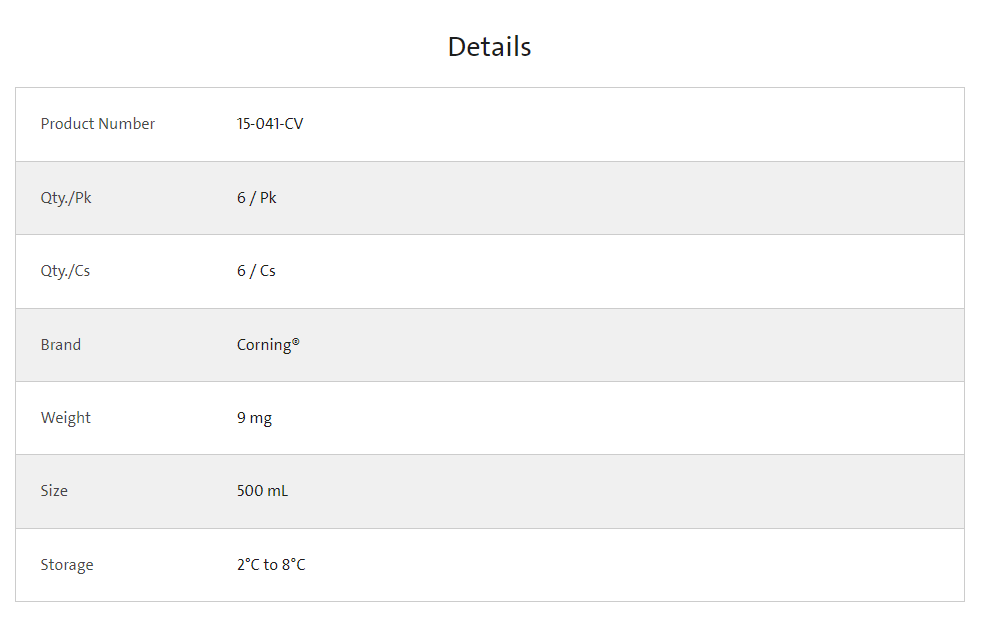Click the 6 / Cs value
Screen dimensions: 987x637
click(x=256, y=271)
